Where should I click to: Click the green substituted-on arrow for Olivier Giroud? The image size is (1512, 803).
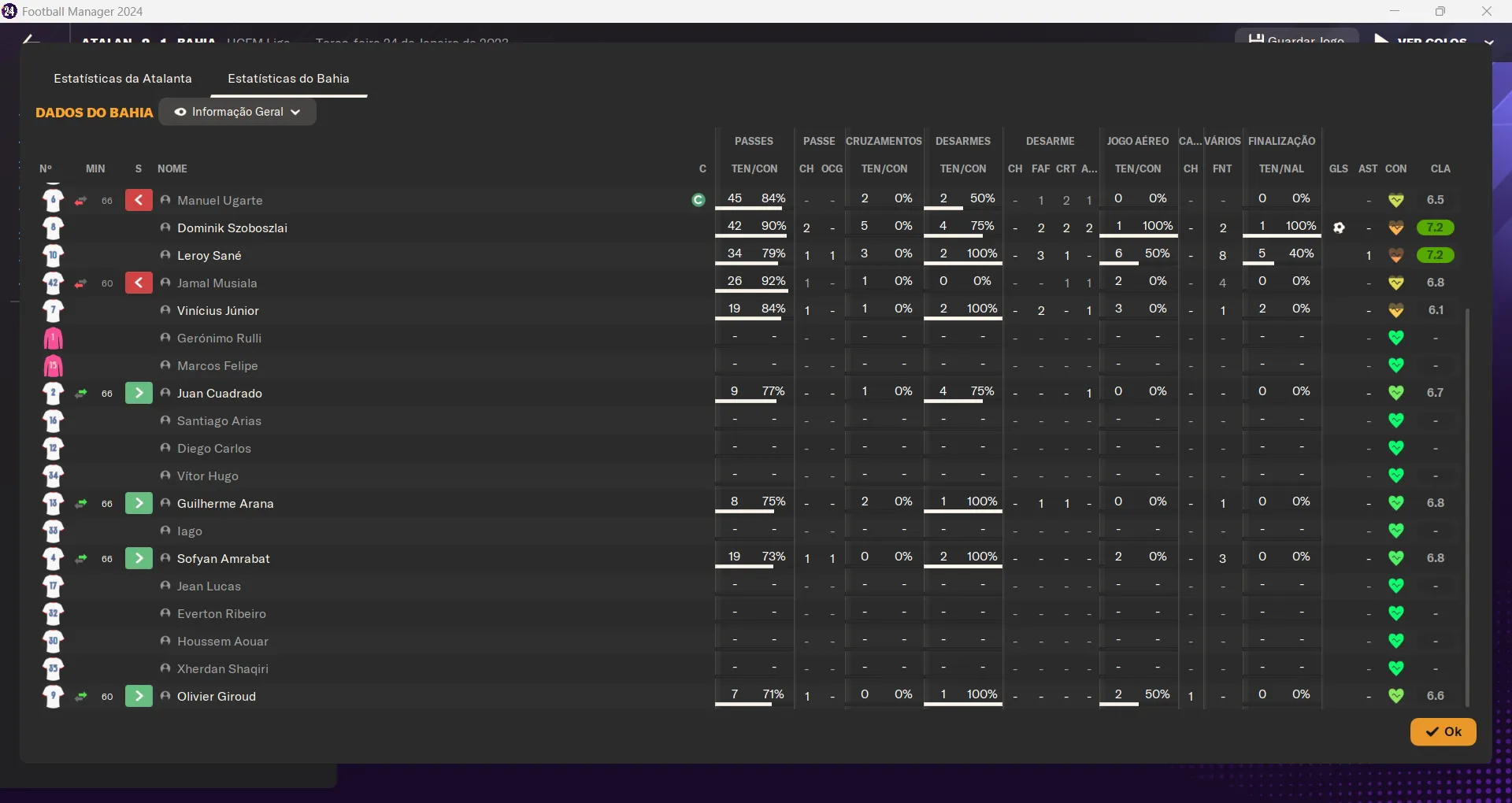[139, 696]
